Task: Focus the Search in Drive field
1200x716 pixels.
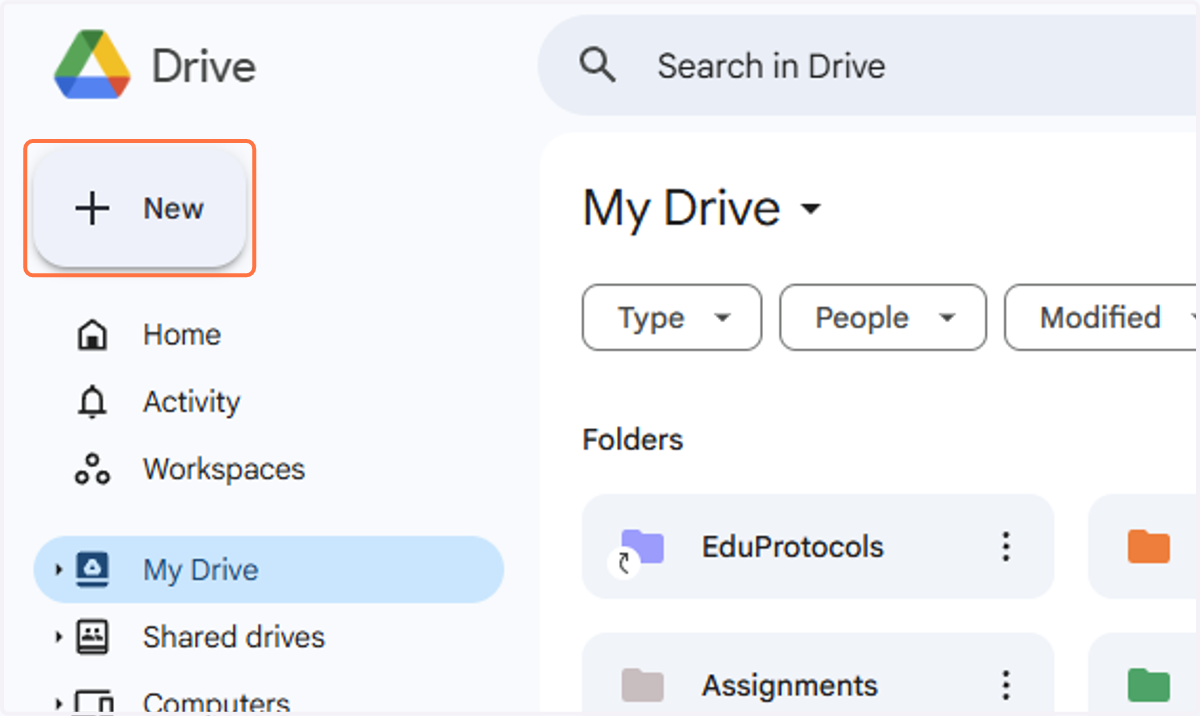Action: coord(868,66)
